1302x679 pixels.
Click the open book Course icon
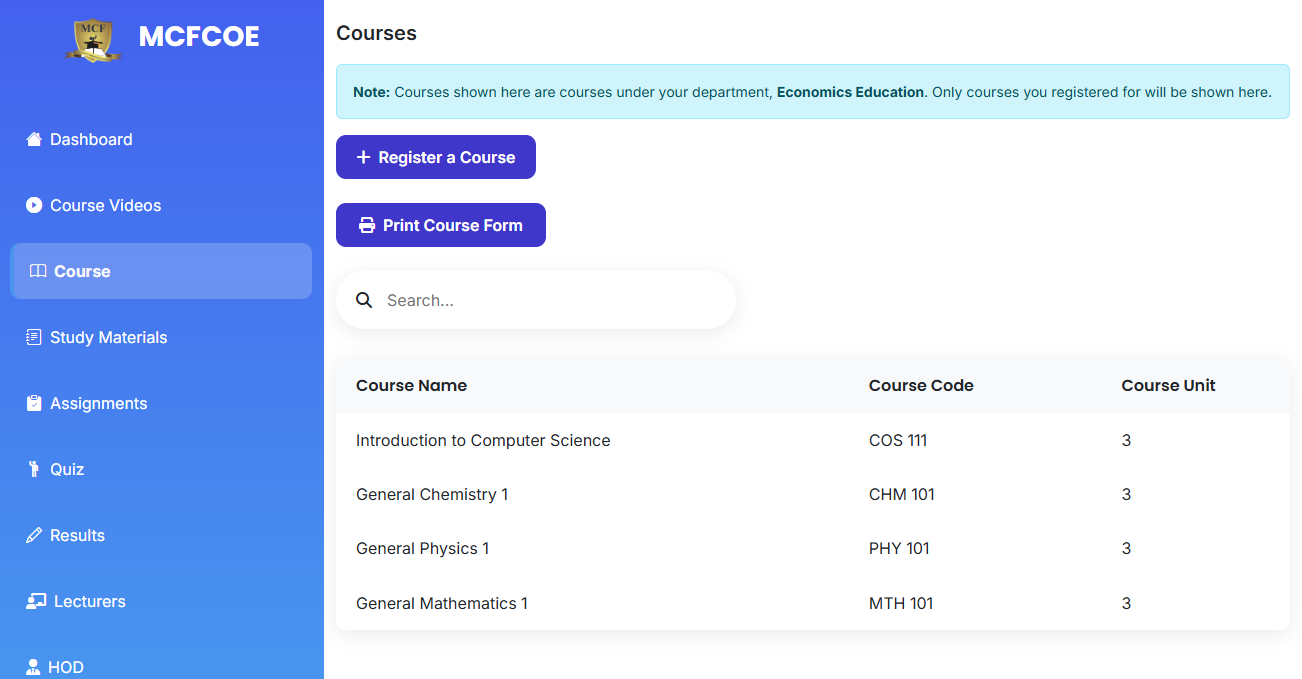[x=38, y=271]
